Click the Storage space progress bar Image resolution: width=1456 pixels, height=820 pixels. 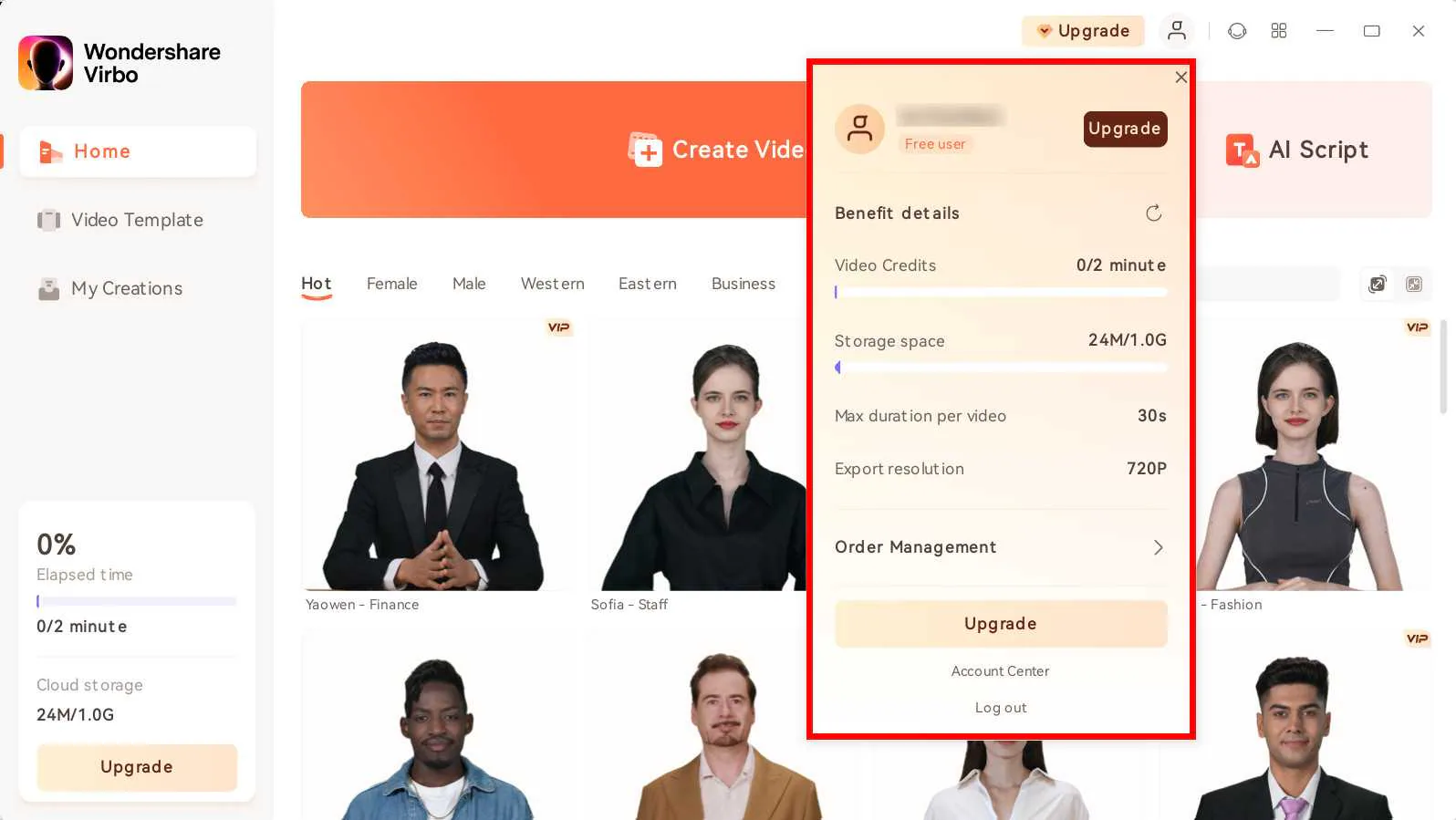pos(1001,368)
